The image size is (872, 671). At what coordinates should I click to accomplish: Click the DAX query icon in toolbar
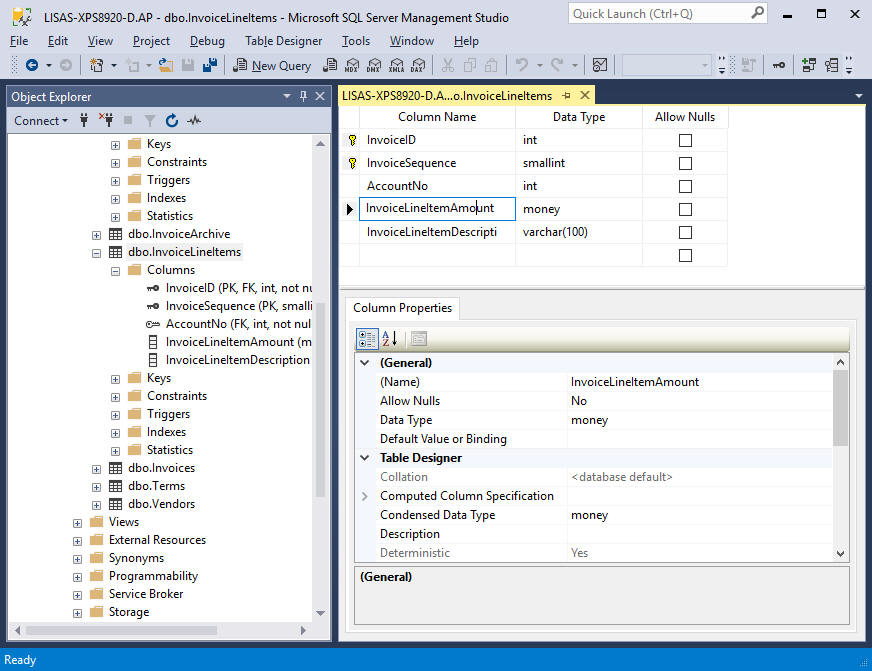(x=418, y=65)
